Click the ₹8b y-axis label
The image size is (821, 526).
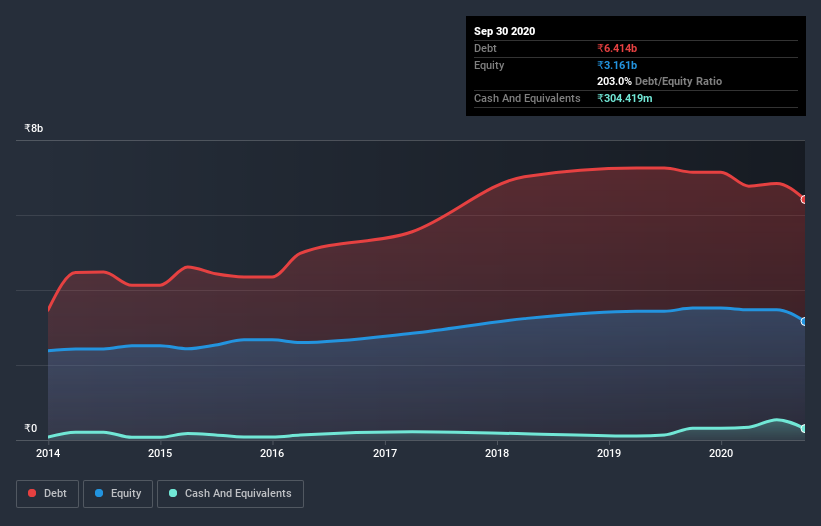click(x=34, y=128)
